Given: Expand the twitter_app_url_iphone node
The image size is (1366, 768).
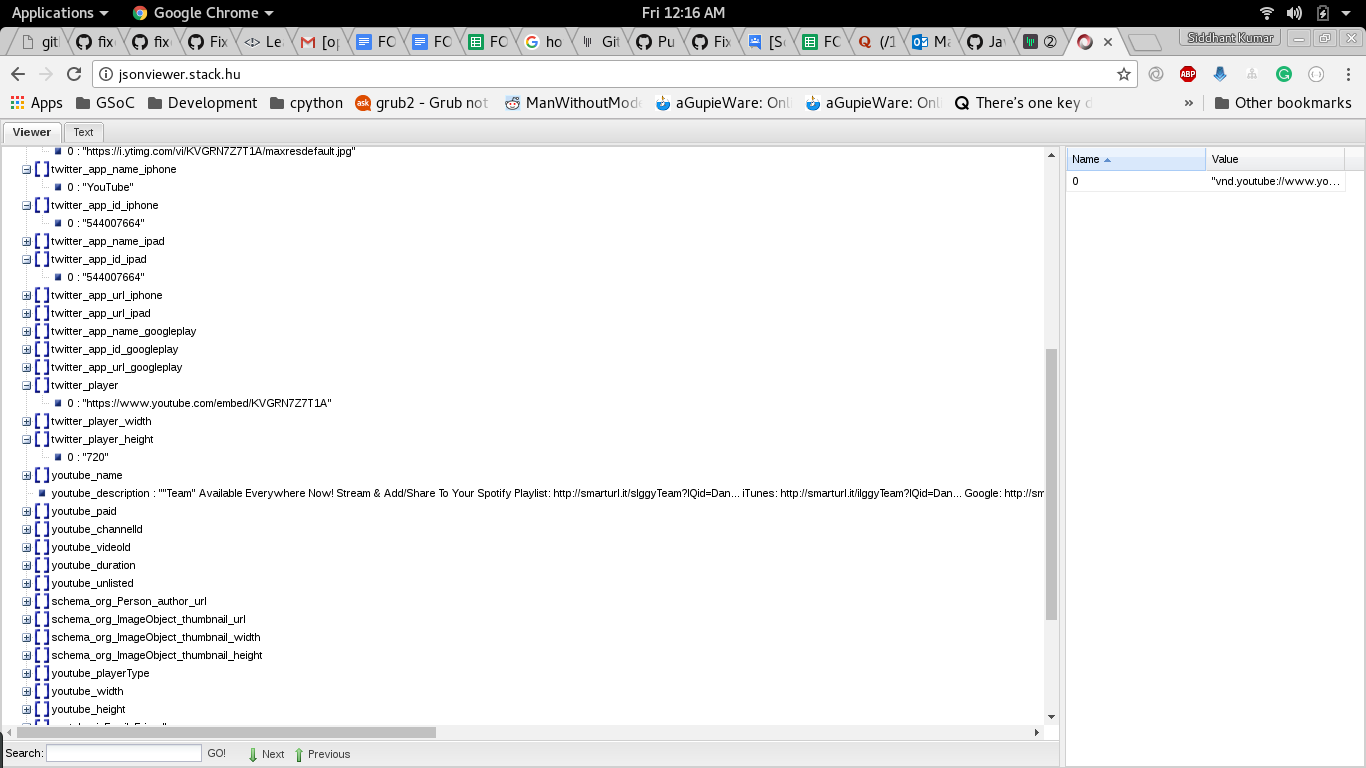Looking at the screenshot, I should coord(27,295).
